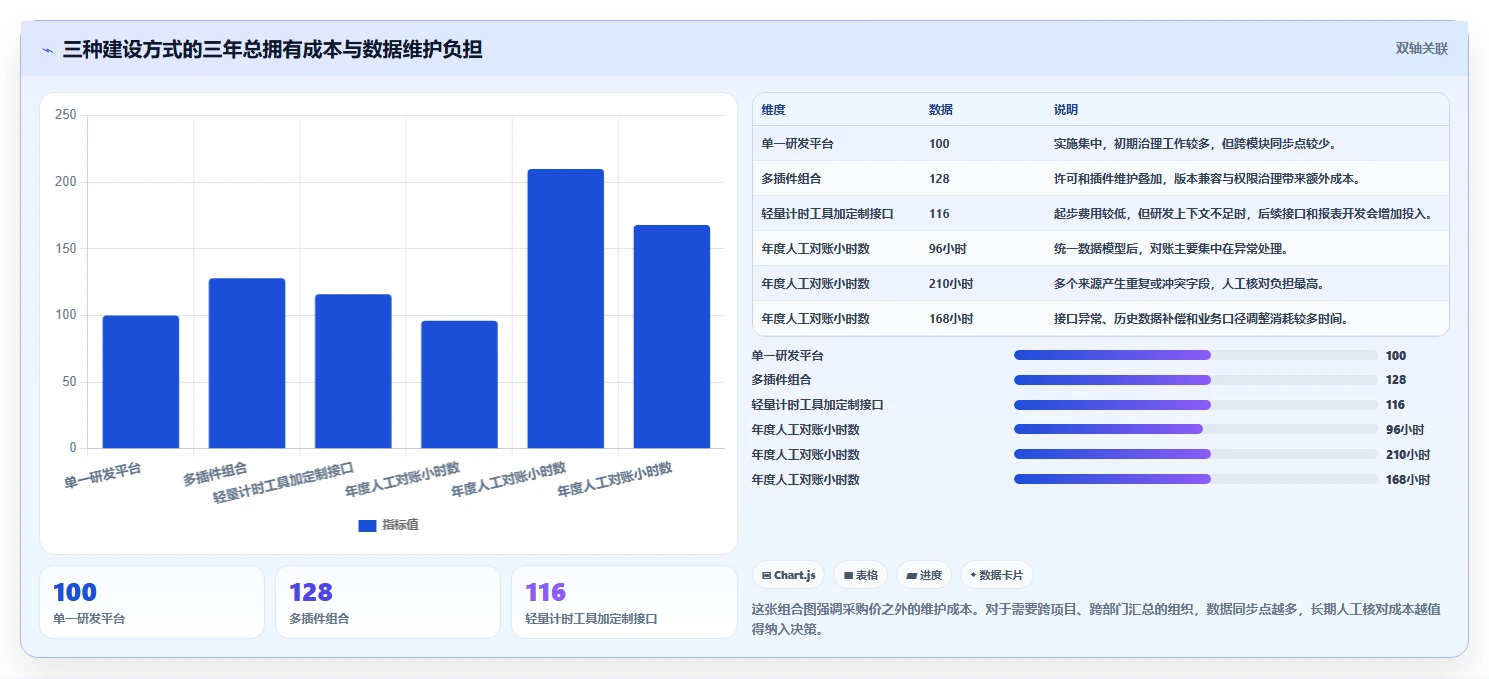The width and height of the screenshot is (1489, 679).
Task: Click the 双轴关联 label in the header
Action: pos(1421,49)
